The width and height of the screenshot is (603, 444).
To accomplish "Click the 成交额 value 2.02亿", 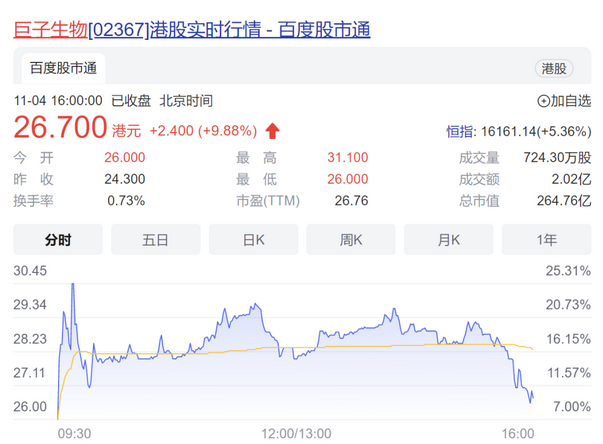I will tap(571, 179).
